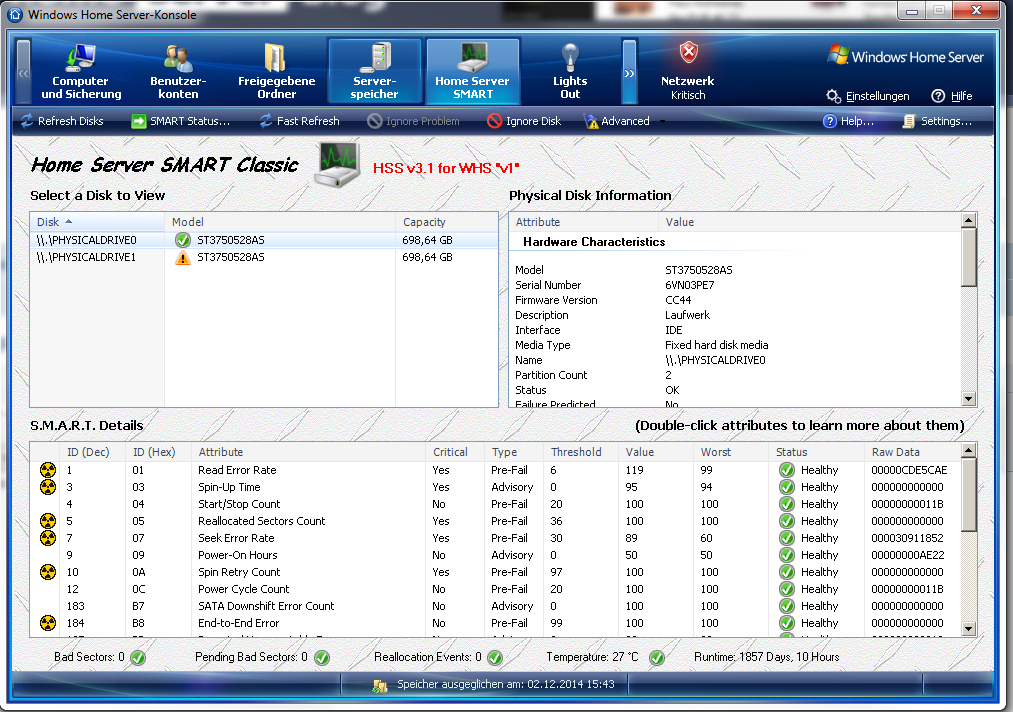Open the Benutzerkonten tab
1013x712 pixels.
click(x=178, y=72)
